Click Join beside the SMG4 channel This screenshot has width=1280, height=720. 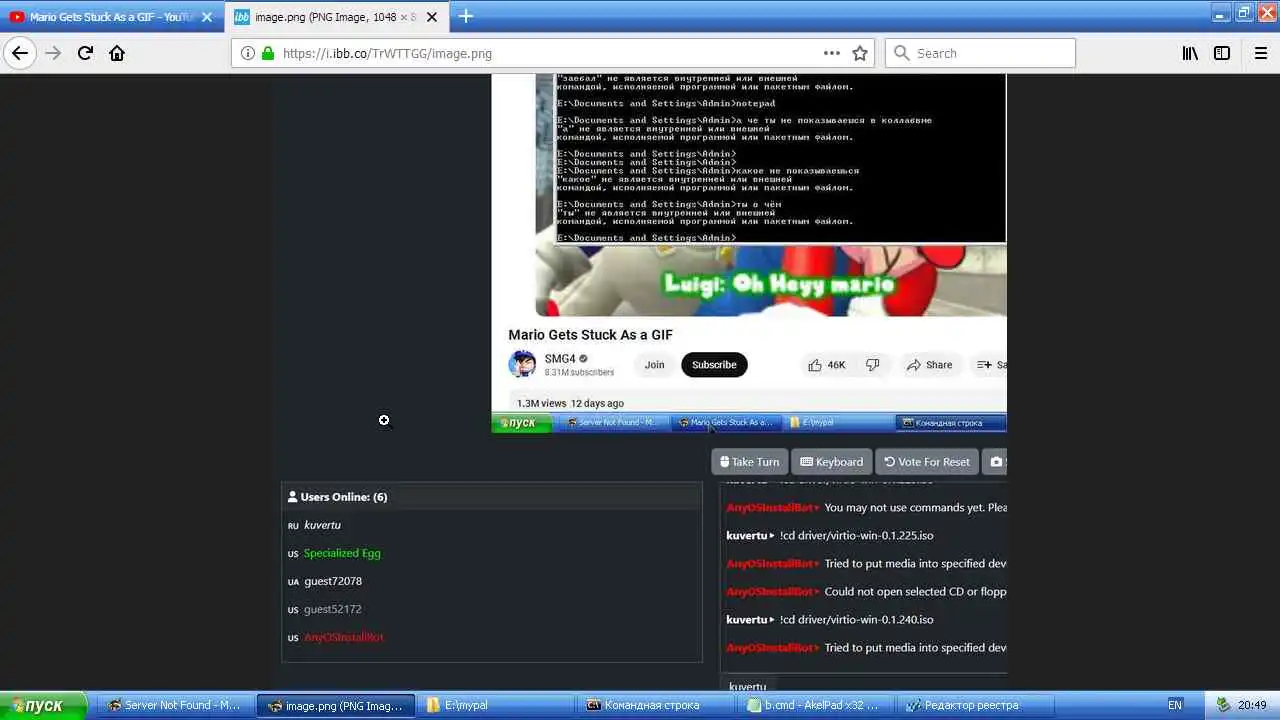(x=654, y=365)
